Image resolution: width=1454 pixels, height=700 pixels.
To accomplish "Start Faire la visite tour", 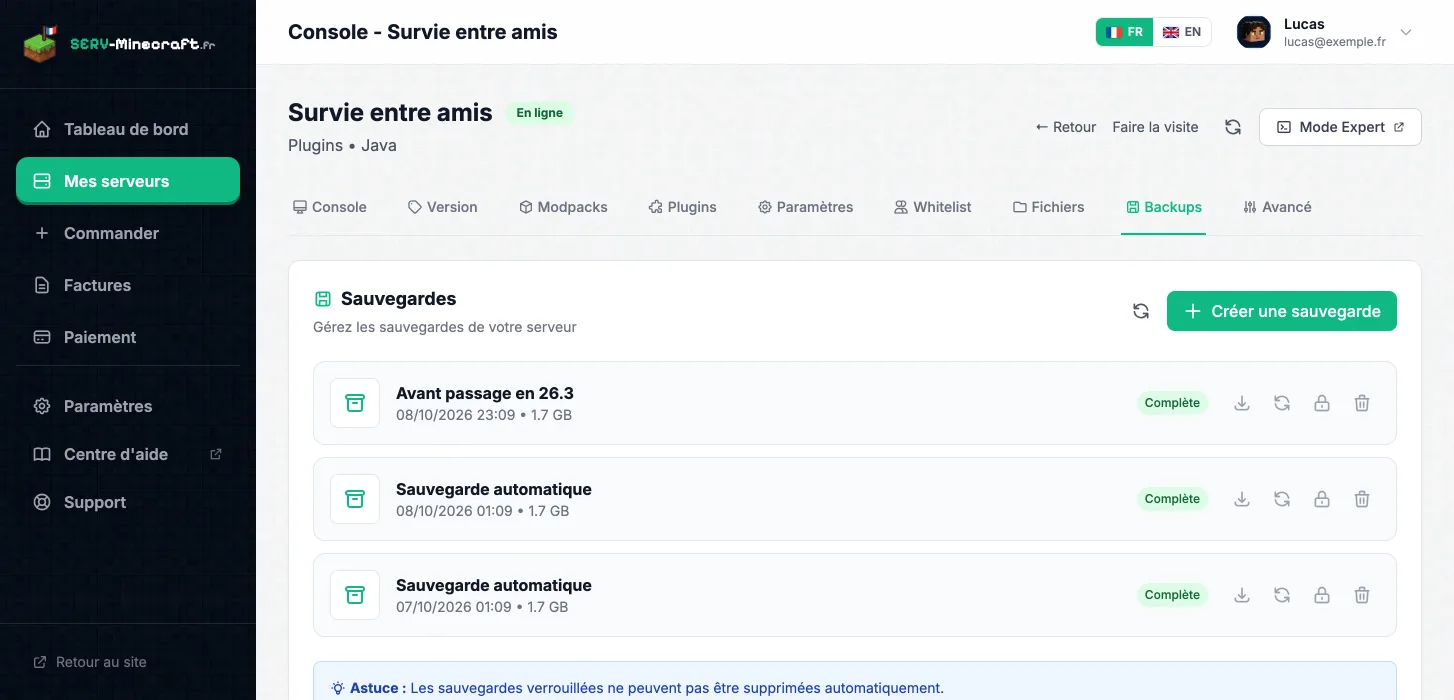I will (1155, 127).
